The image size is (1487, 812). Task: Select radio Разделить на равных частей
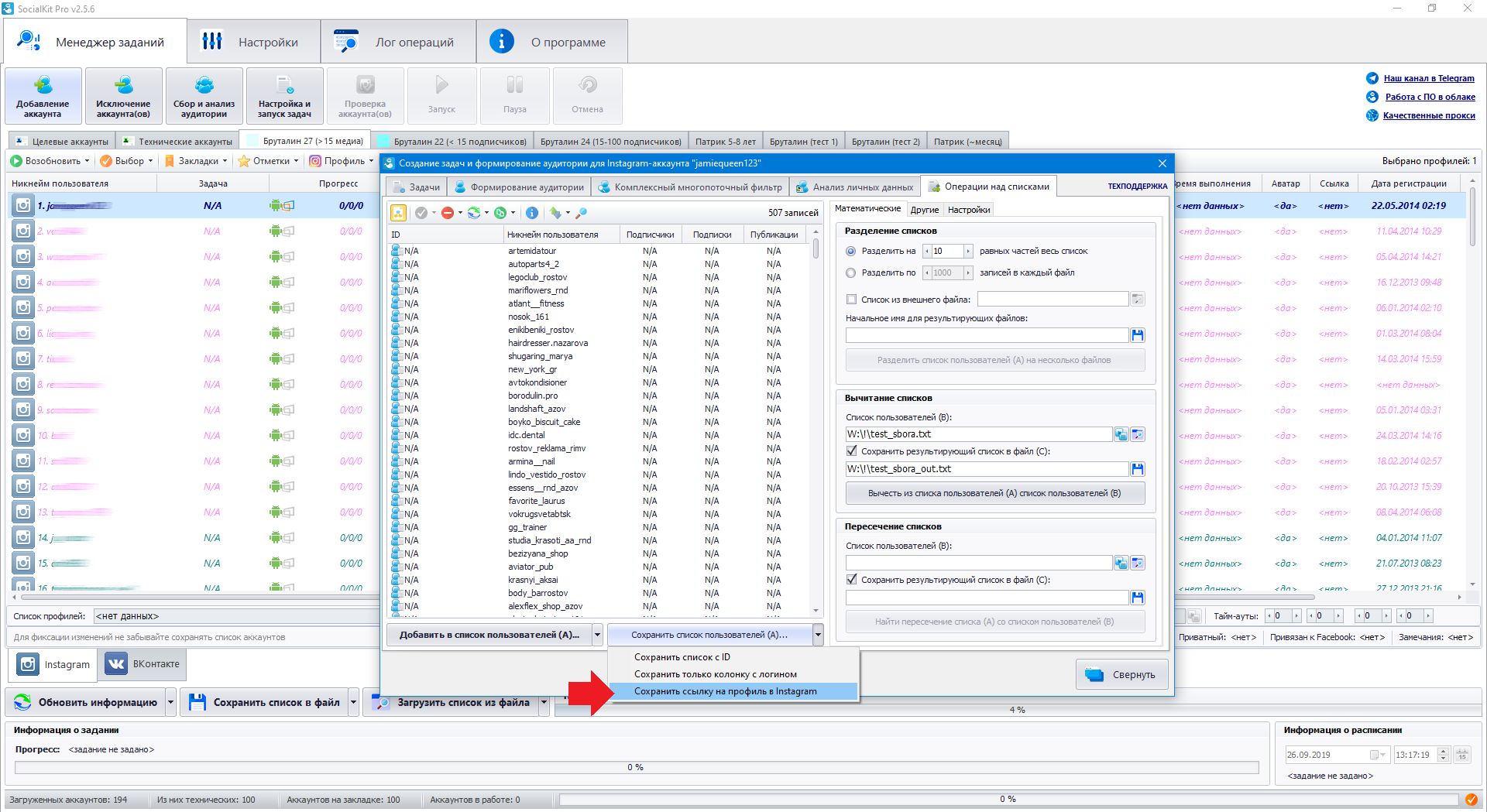[x=851, y=252]
